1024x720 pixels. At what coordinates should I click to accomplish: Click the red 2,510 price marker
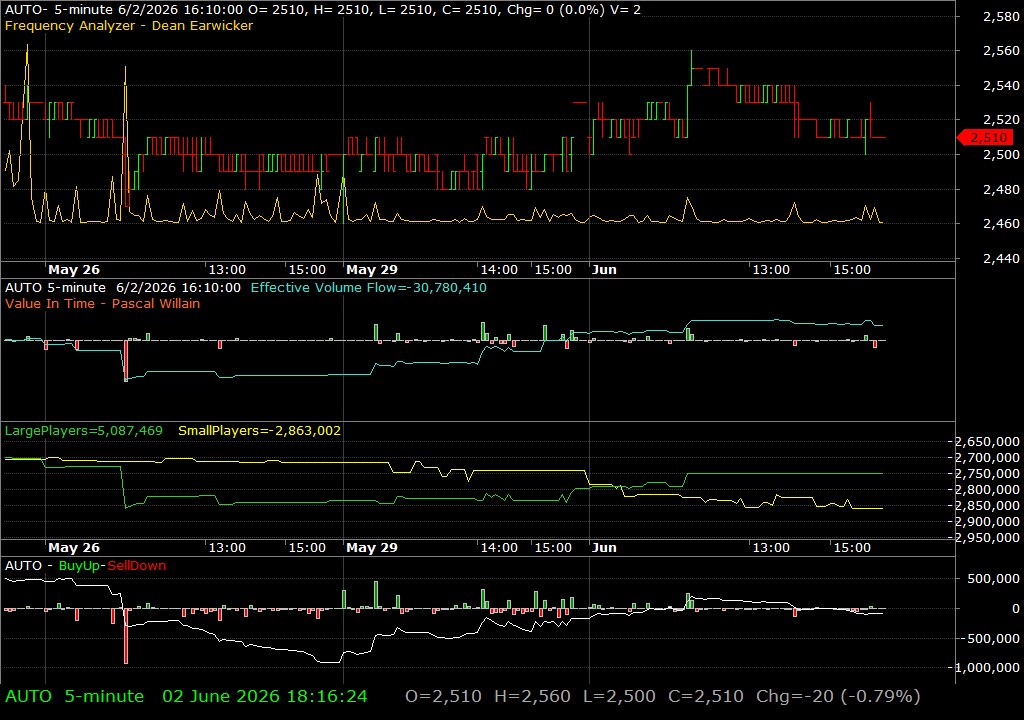[985, 137]
